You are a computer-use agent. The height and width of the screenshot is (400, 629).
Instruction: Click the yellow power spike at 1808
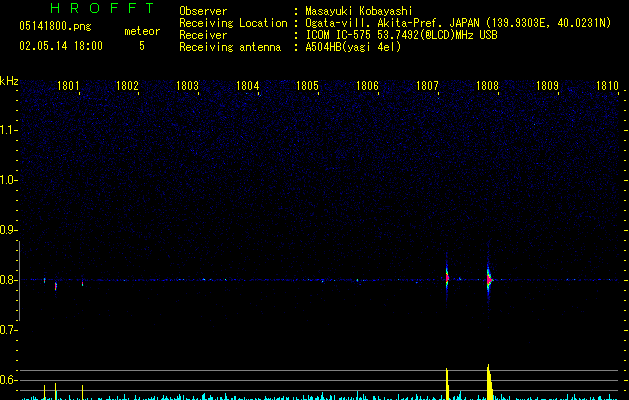tap(489, 382)
